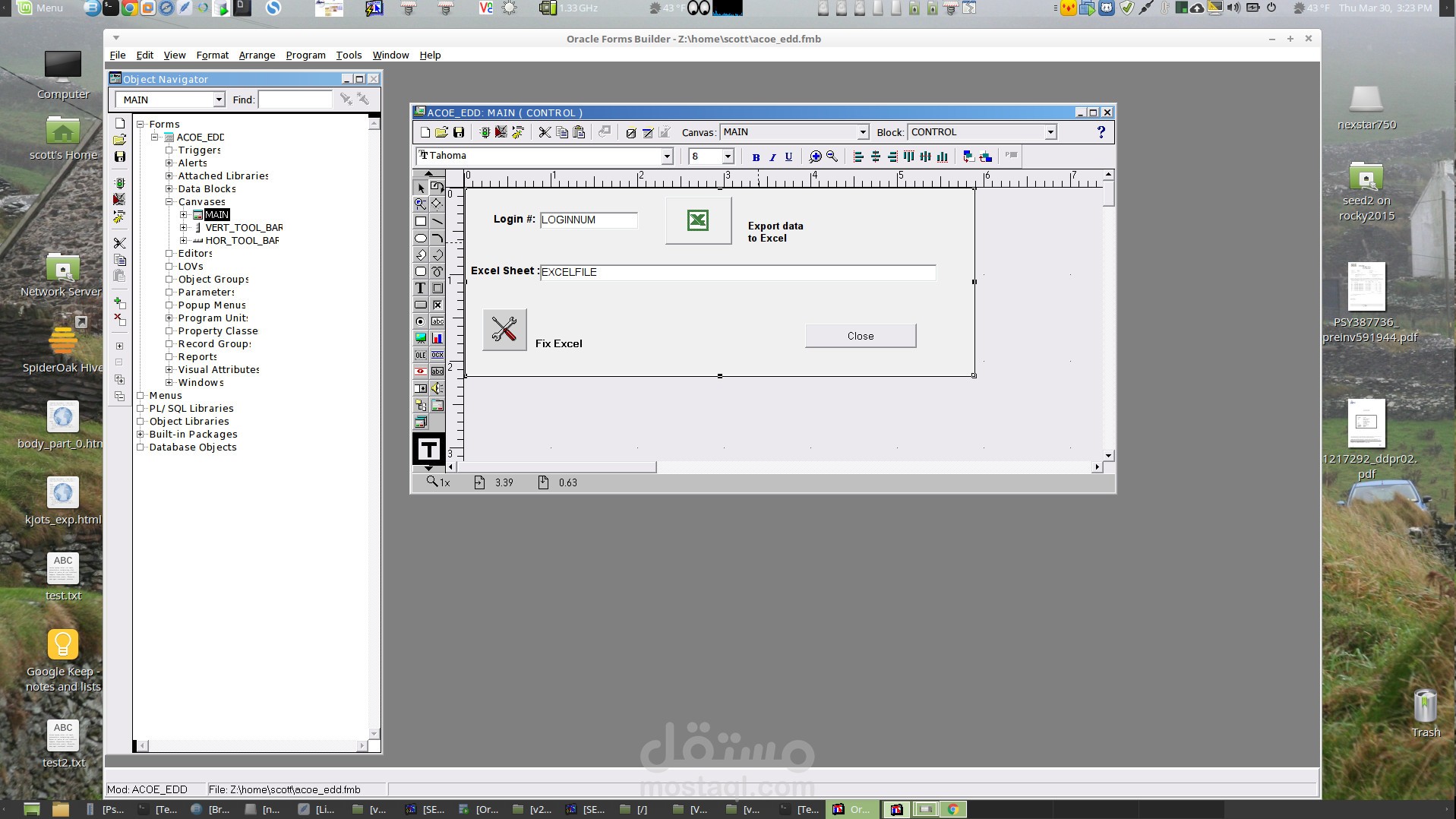Image resolution: width=1456 pixels, height=819 pixels.
Task: Select HOR_TOOL_BAR canvas in tree
Action: click(242, 241)
